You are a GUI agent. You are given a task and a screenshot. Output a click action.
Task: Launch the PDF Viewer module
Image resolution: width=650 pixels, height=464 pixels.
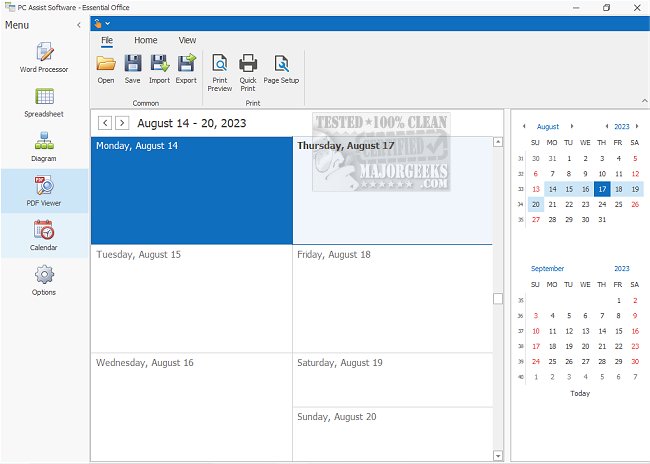(44, 191)
